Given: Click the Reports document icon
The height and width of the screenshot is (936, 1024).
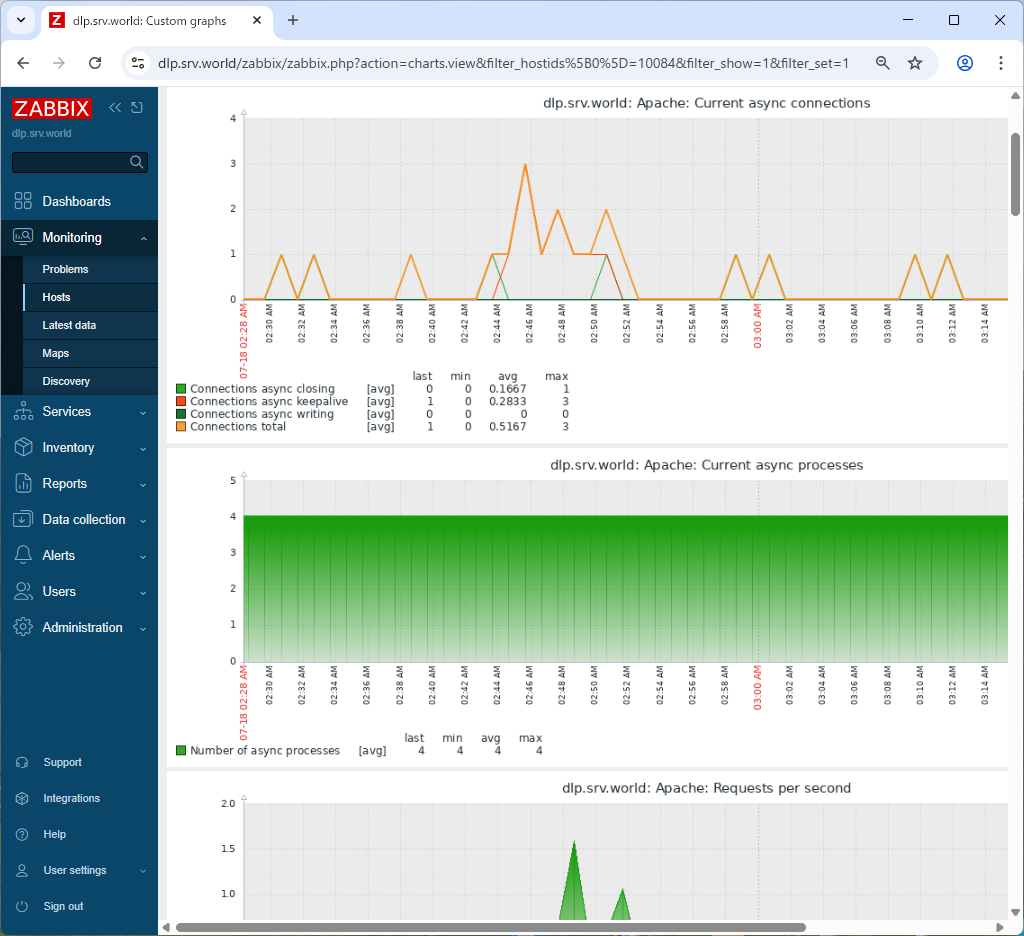Looking at the screenshot, I should pyautogui.click(x=23, y=483).
